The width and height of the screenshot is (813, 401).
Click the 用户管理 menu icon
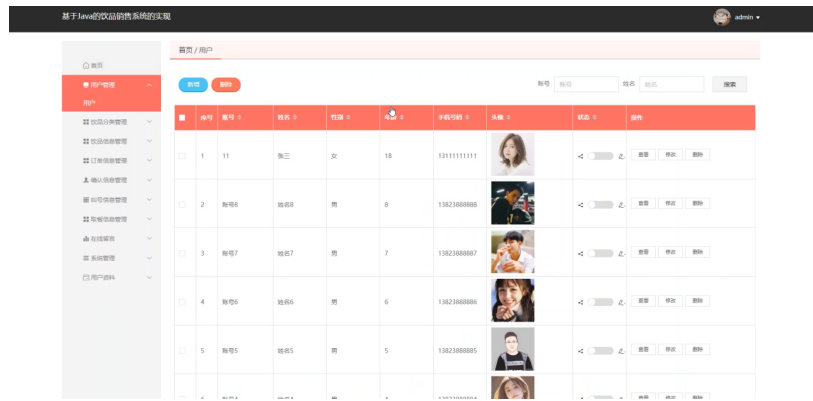click(86, 85)
